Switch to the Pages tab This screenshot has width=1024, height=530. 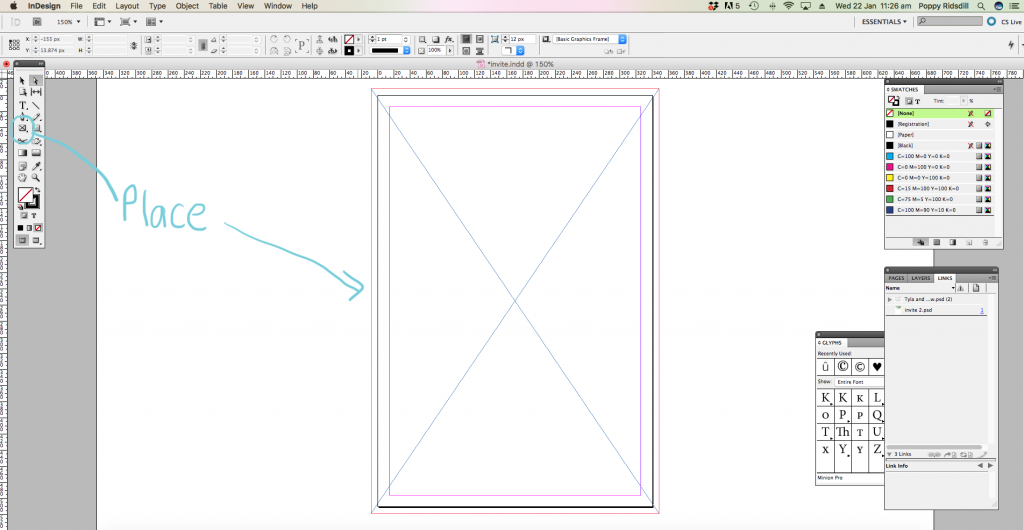(x=897, y=277)
